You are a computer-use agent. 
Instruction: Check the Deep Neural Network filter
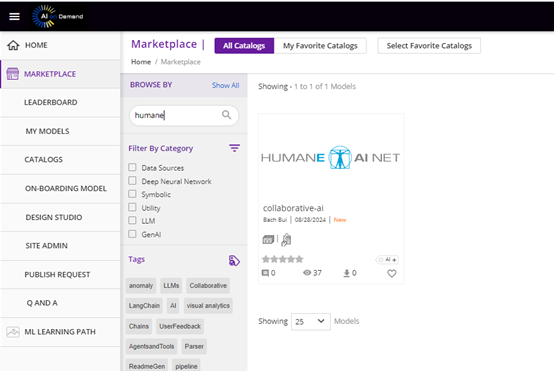pyautogui.click(x=132, y=181)
